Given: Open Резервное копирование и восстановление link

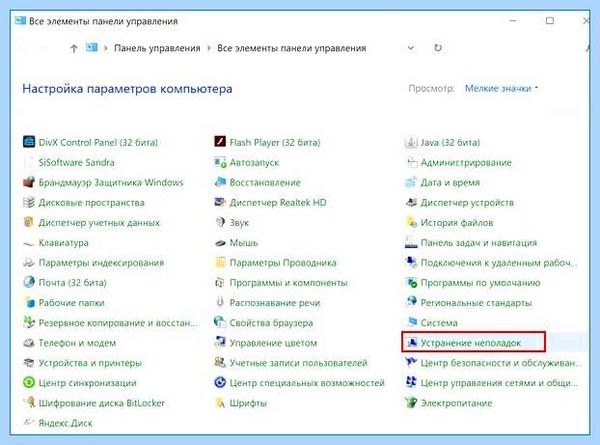Looking at the screenshot, I should point(117,323).
